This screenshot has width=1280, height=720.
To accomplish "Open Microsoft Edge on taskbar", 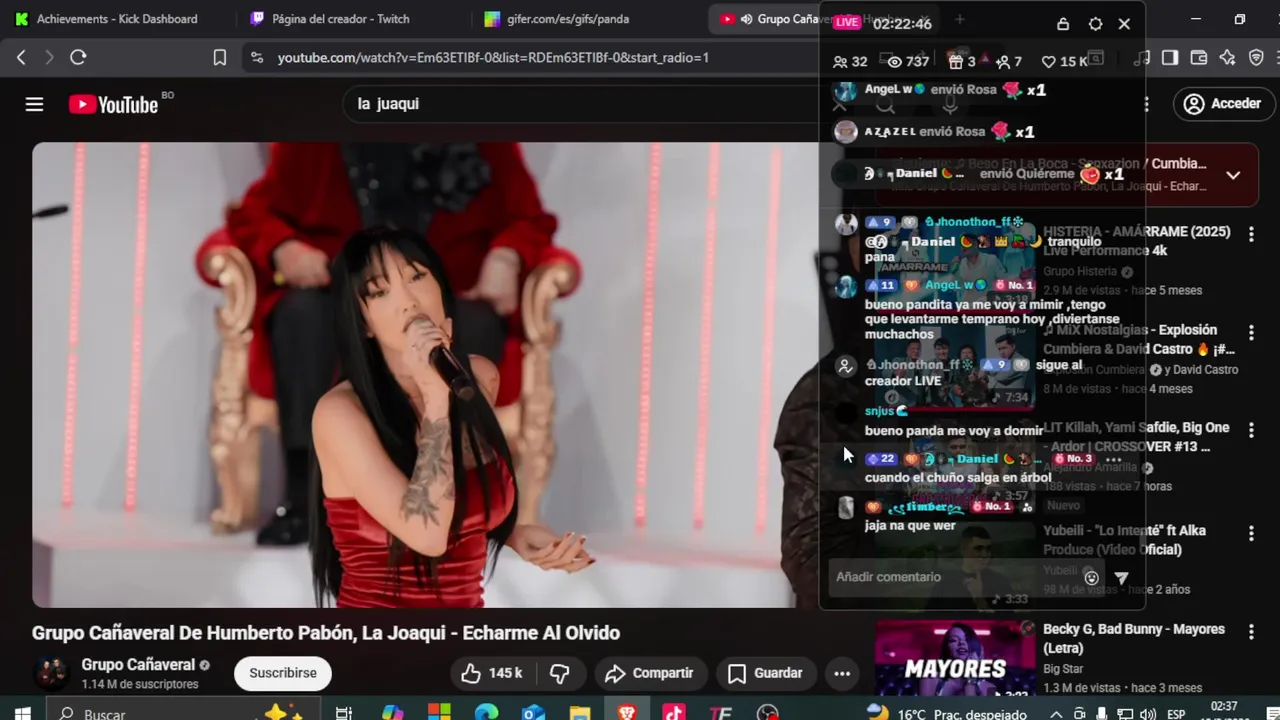I will [x=486, y=713].
